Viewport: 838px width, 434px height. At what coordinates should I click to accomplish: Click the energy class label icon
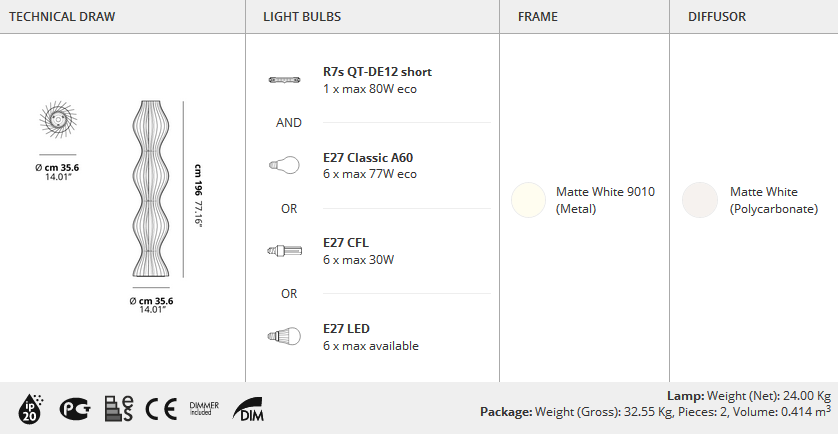coord(118,409)
